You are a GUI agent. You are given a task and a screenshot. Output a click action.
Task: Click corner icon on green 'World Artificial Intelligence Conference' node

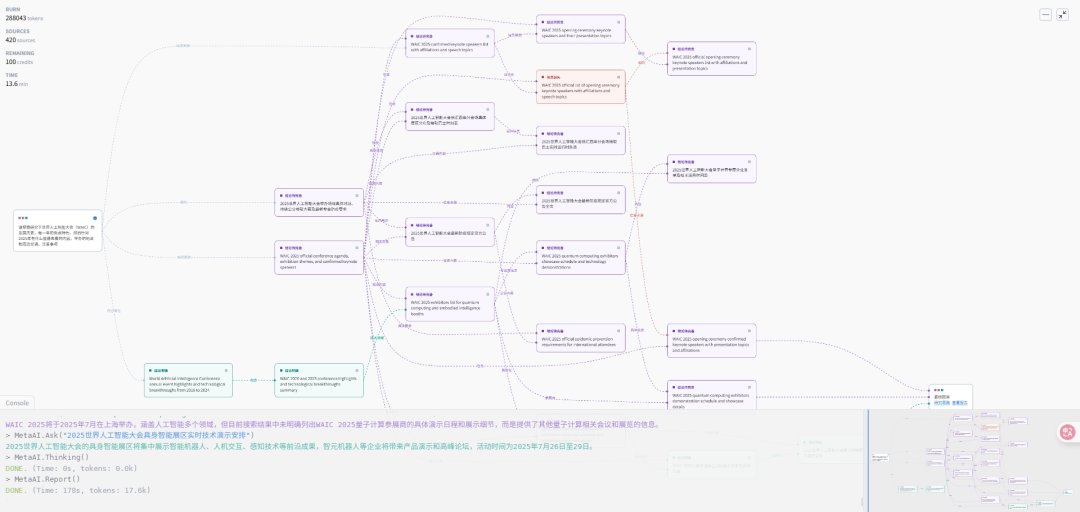click(226, 370)
